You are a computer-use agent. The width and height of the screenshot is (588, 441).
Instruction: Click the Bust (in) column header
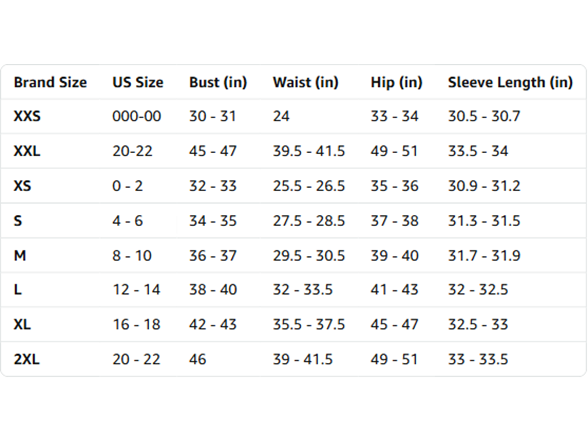(x=218, y=82)
